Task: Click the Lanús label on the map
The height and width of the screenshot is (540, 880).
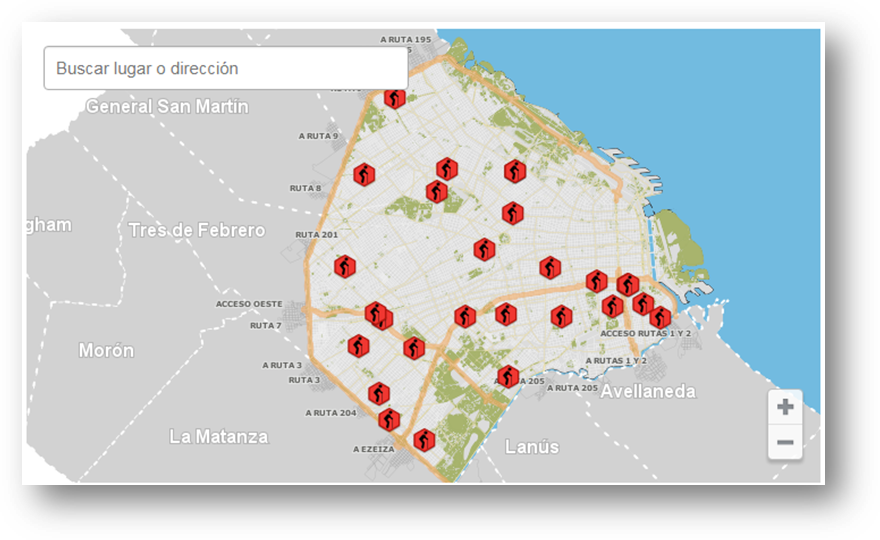Action: coord(532,446)
